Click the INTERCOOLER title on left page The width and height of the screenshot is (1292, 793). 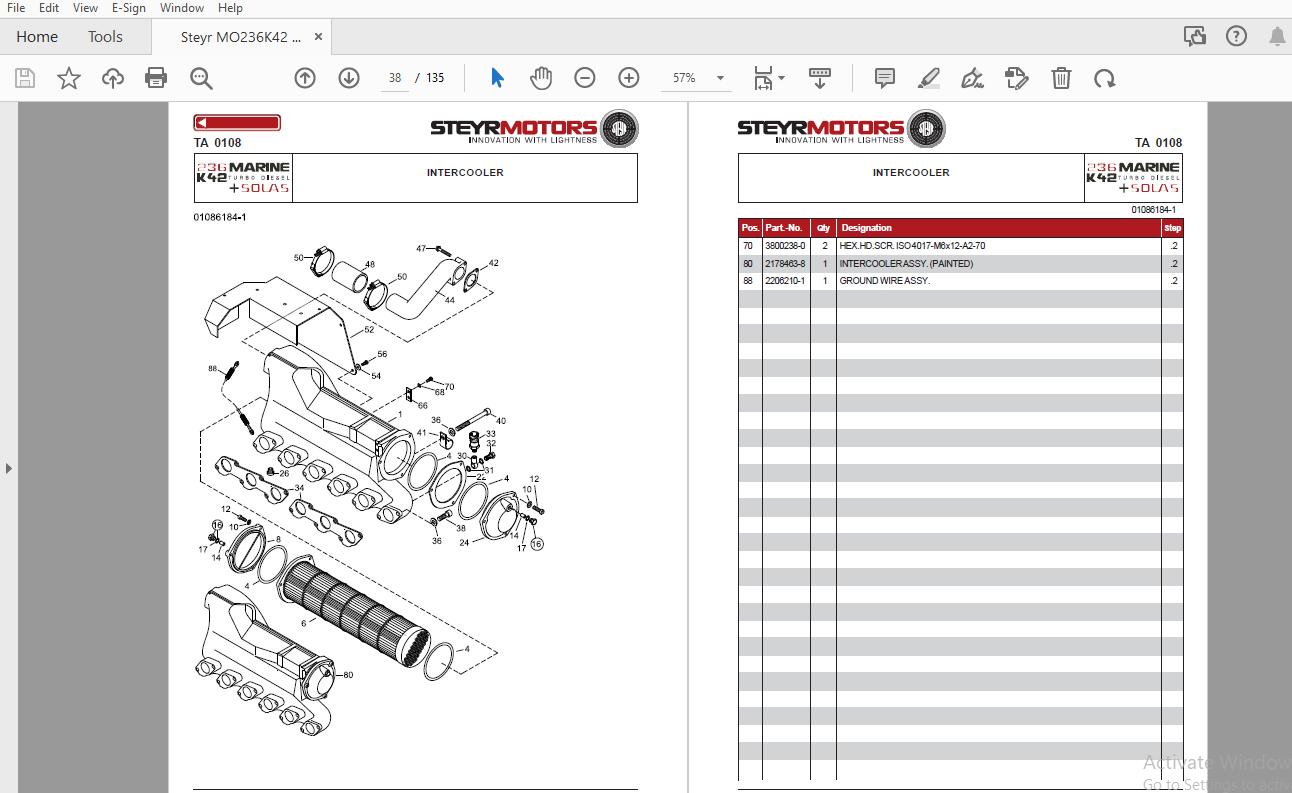(x=465, y=172)
